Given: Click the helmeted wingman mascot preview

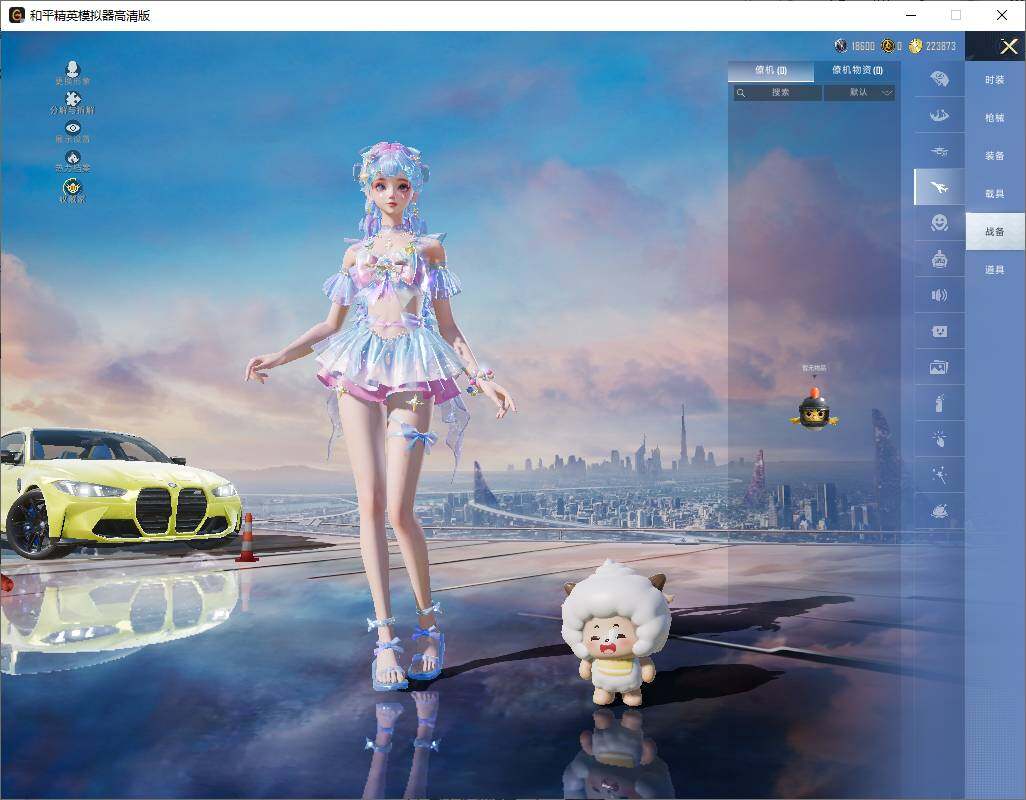Looking at the screenshot, I should [814, 409].
